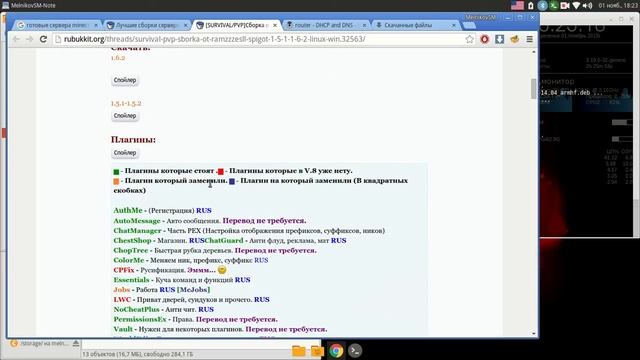Click the NoCheatPlus plugin name
Screen dimensions: 640x360
click(x=136, y=309)
